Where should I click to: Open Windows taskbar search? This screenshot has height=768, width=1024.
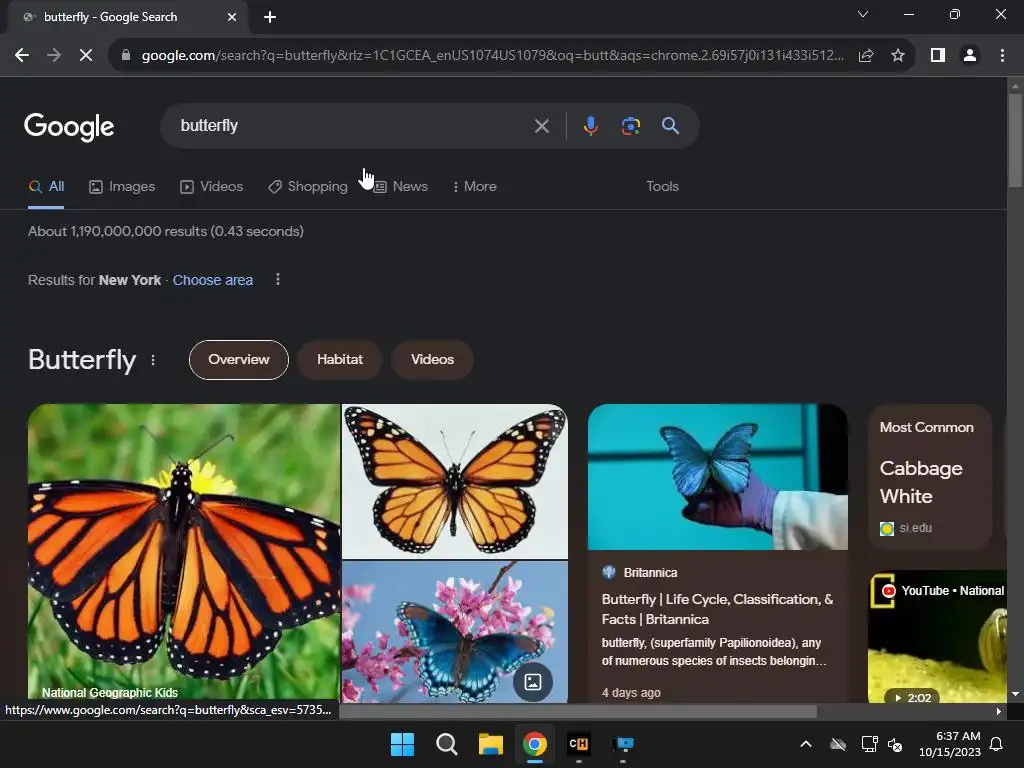click(x=447, y=744)
